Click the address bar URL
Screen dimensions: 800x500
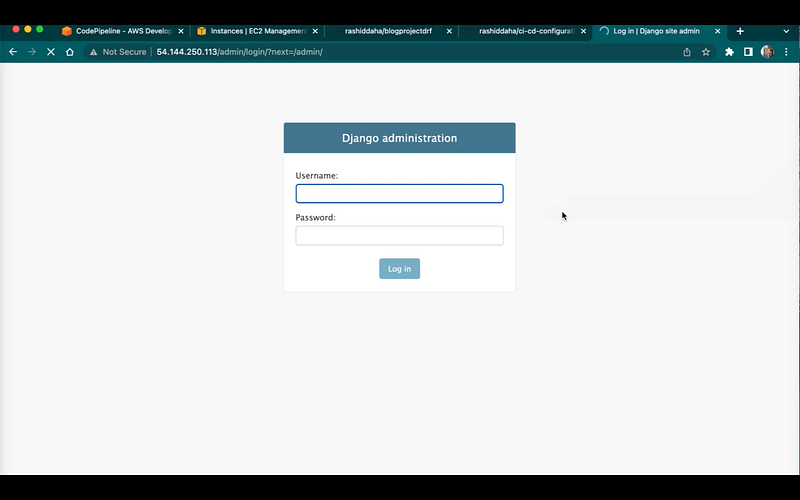click(x=239, y=52)
